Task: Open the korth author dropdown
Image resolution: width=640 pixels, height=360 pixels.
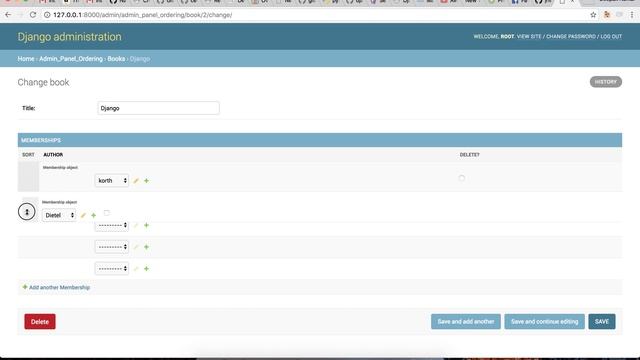Action: coord(112,180)
